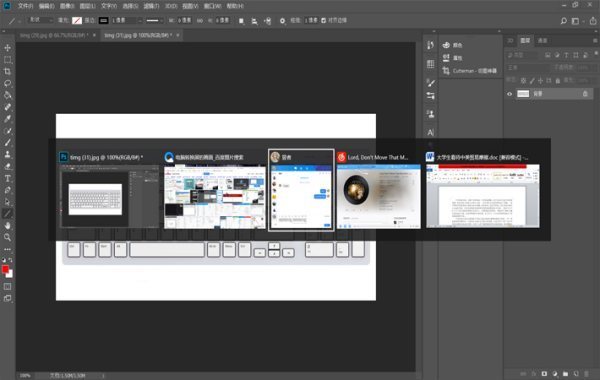The image size is (600, 380).
Task: Select the Eraser tool
Action: 7,166
